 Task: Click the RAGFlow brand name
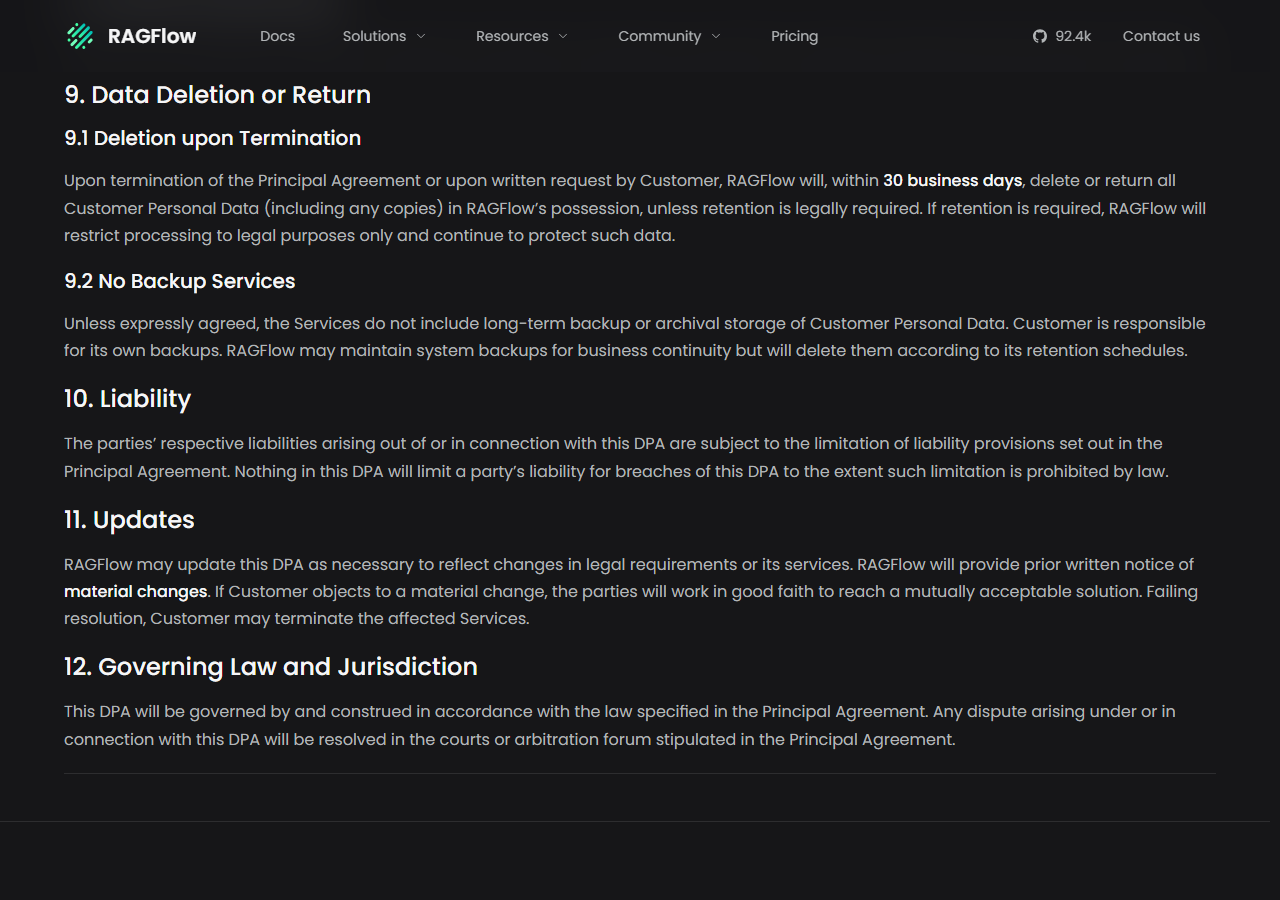coord(152,36)
